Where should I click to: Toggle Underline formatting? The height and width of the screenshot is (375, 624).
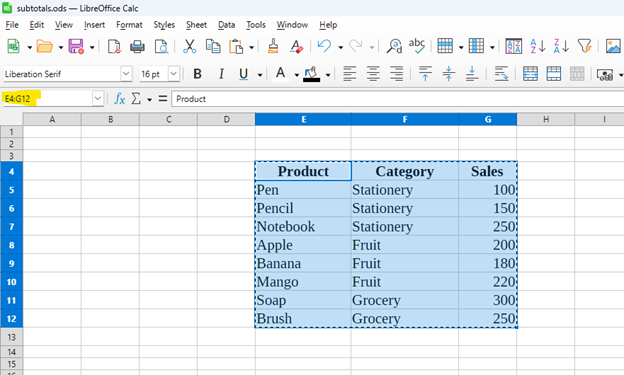244,74
